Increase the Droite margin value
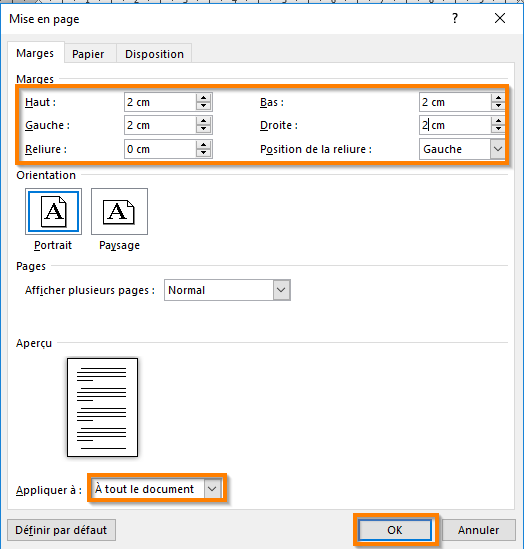 tap(498, 121)
